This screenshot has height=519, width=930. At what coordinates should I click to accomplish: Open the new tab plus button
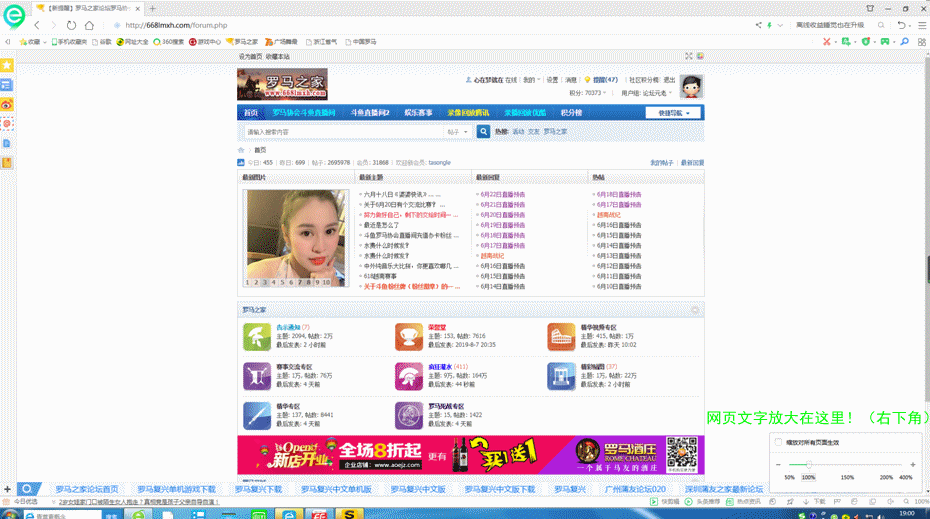point(152,8)
